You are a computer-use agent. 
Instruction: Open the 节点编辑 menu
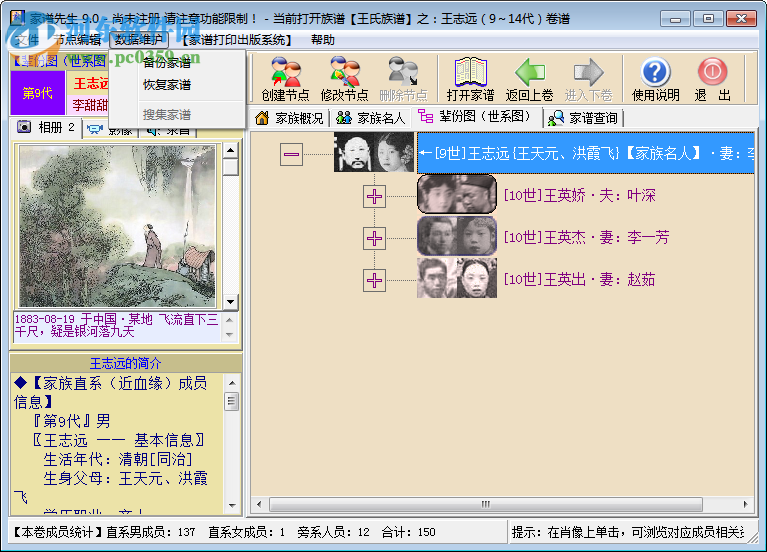point(78,40)
